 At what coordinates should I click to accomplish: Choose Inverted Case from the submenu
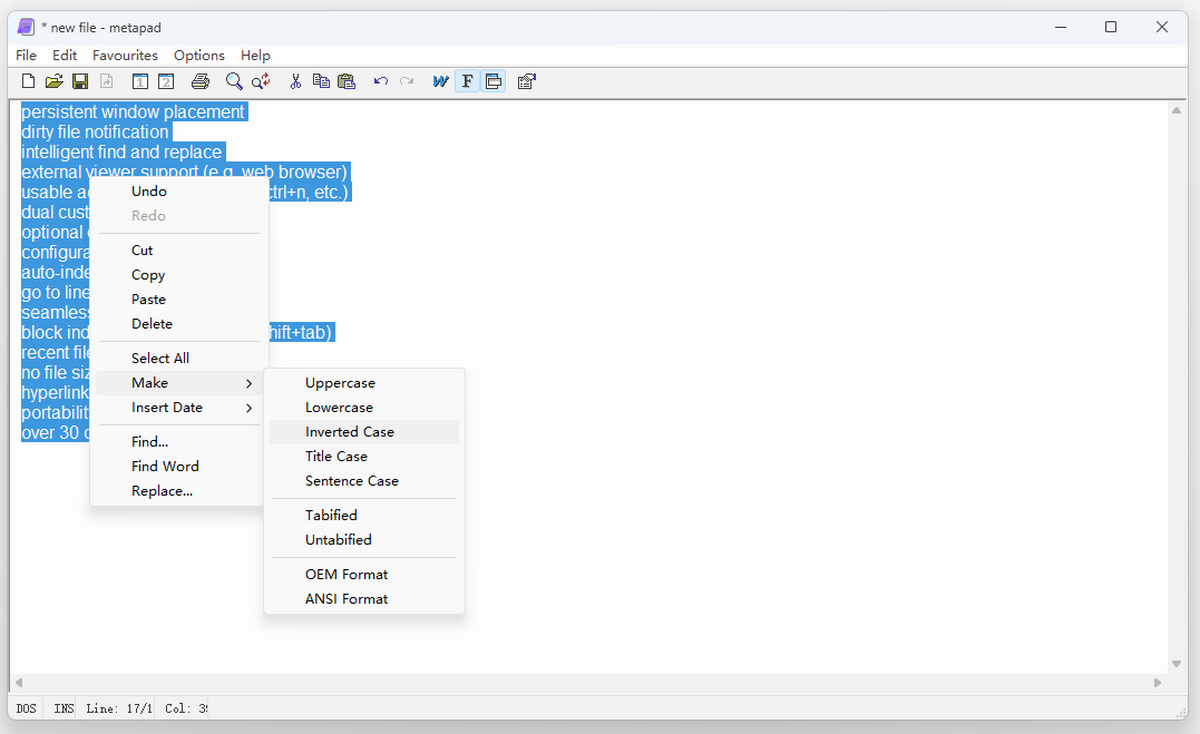(x=350, y=432)
